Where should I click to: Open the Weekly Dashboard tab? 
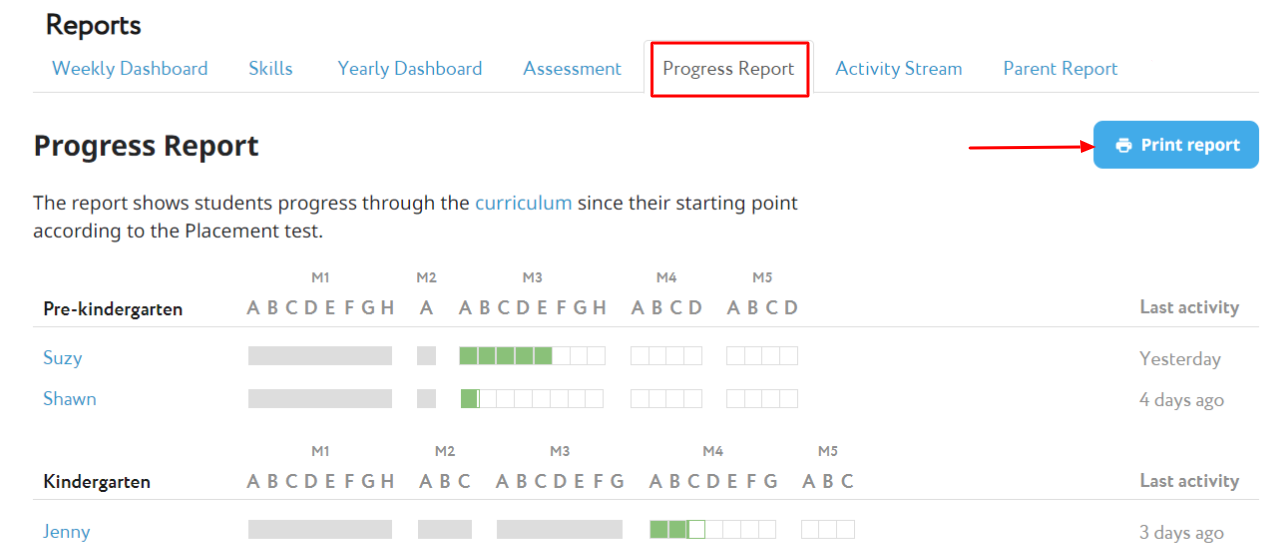click(x=130, y=69)
